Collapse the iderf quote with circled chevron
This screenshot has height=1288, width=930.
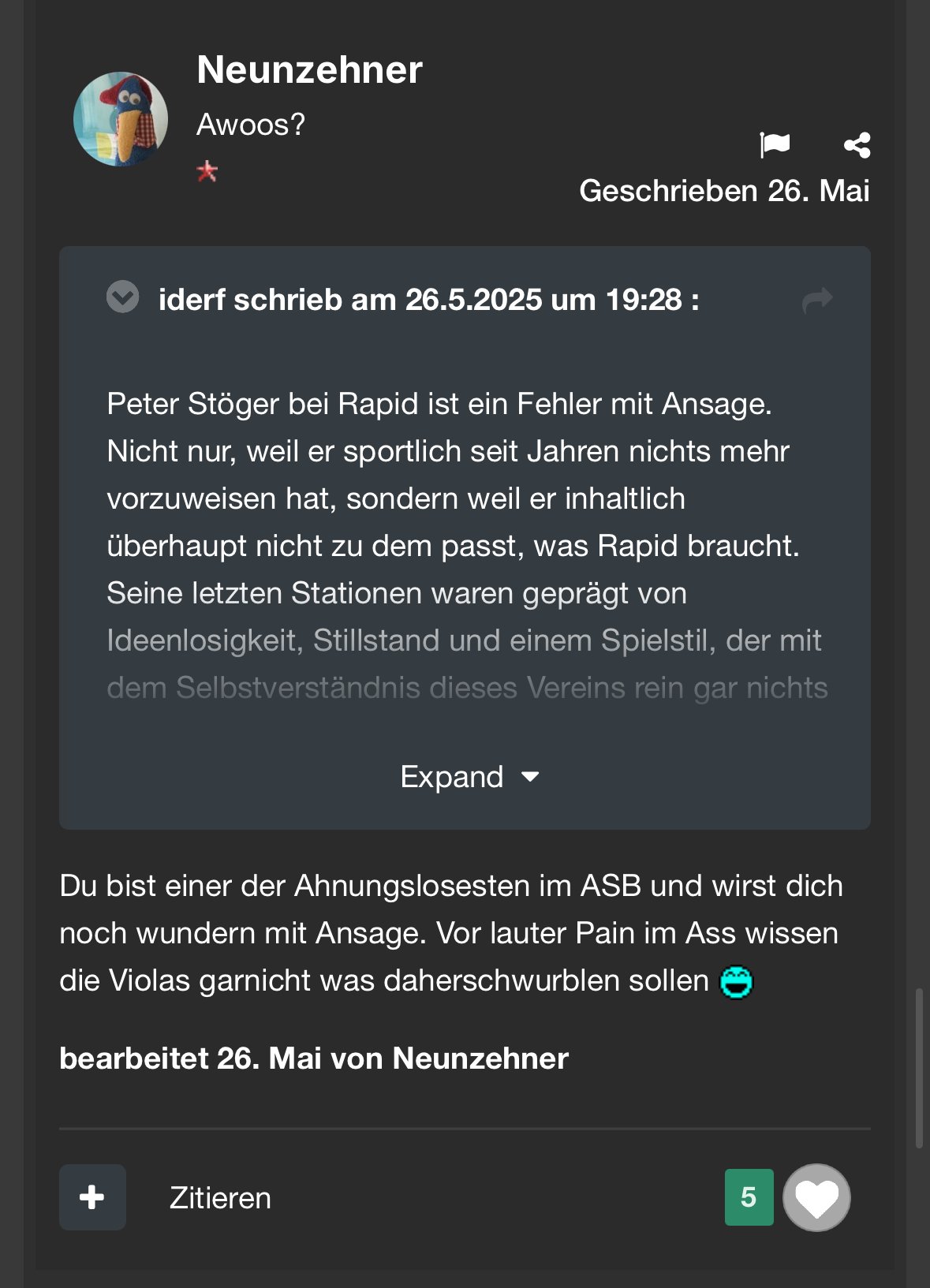(x=122, y=297)
